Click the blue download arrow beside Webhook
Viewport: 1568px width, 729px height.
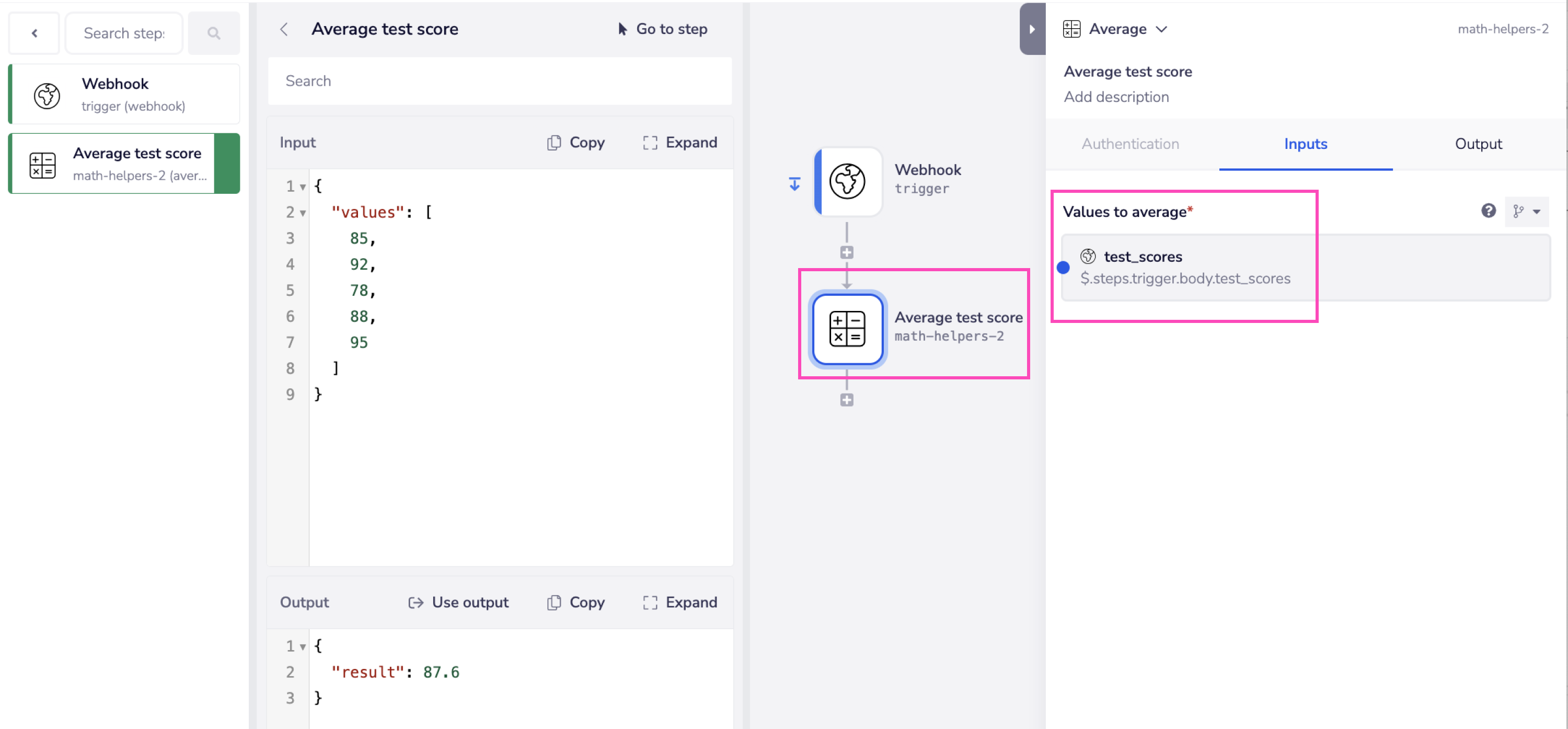(x=794, y=184)
